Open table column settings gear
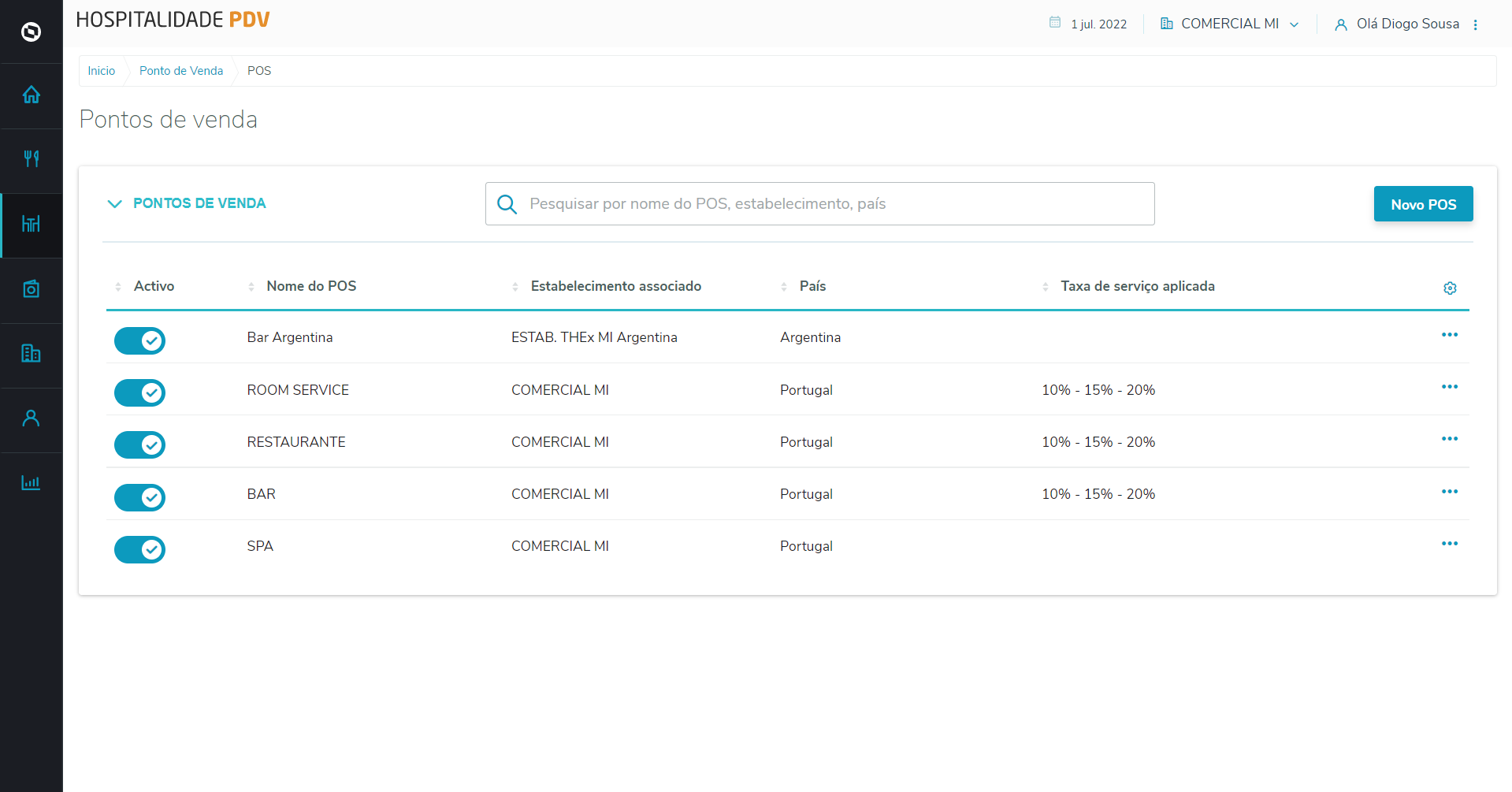The width and height of the screenshot is (1512, 792). (1449, 288)
